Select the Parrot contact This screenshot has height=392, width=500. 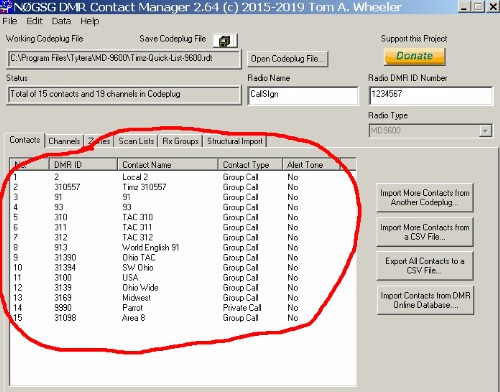coord(183,307)
